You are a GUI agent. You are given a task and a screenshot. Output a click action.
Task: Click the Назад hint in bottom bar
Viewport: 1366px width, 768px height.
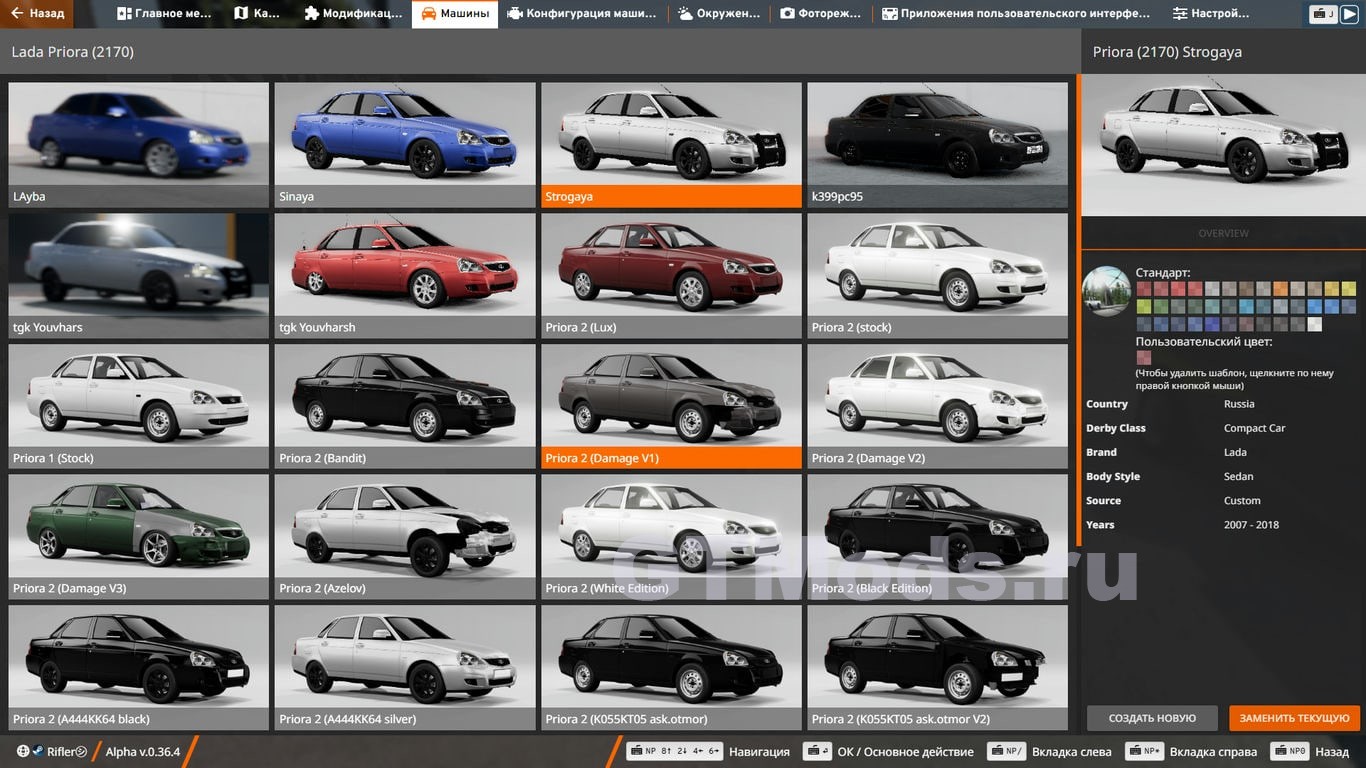point(1309,751)
